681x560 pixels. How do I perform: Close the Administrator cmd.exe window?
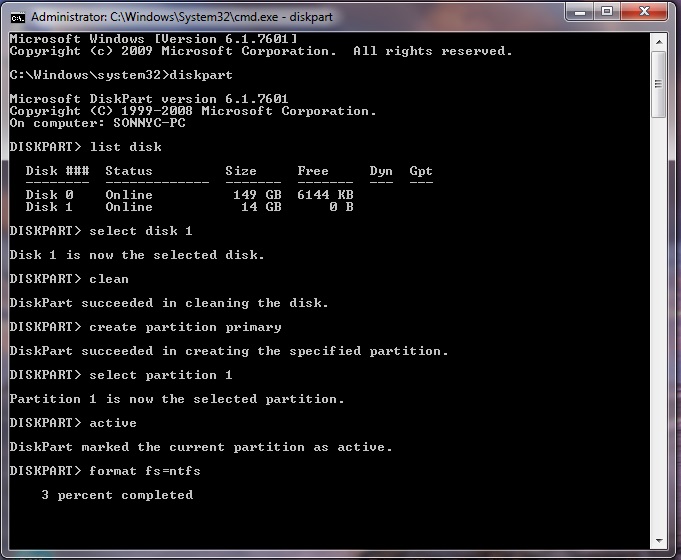click(x=645, y=12)
